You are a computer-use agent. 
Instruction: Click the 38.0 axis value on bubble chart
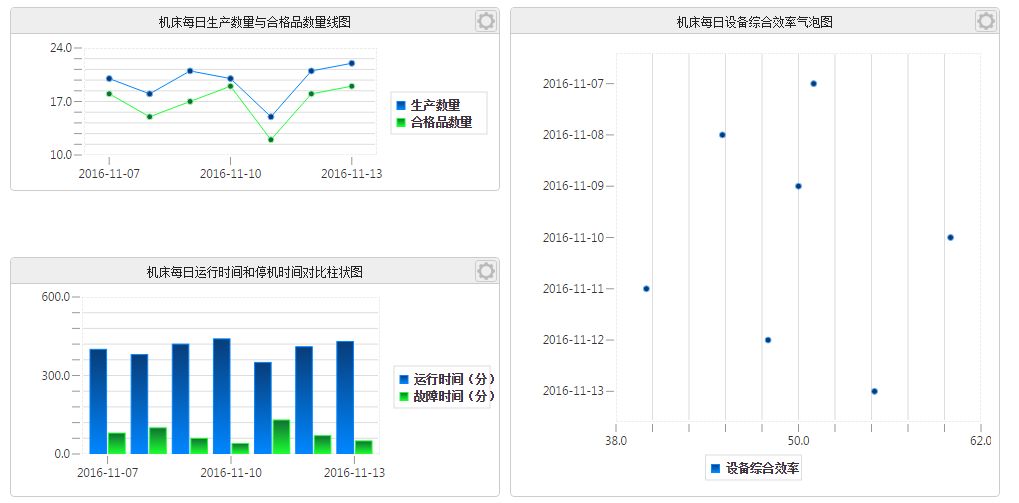coord(615,441)
